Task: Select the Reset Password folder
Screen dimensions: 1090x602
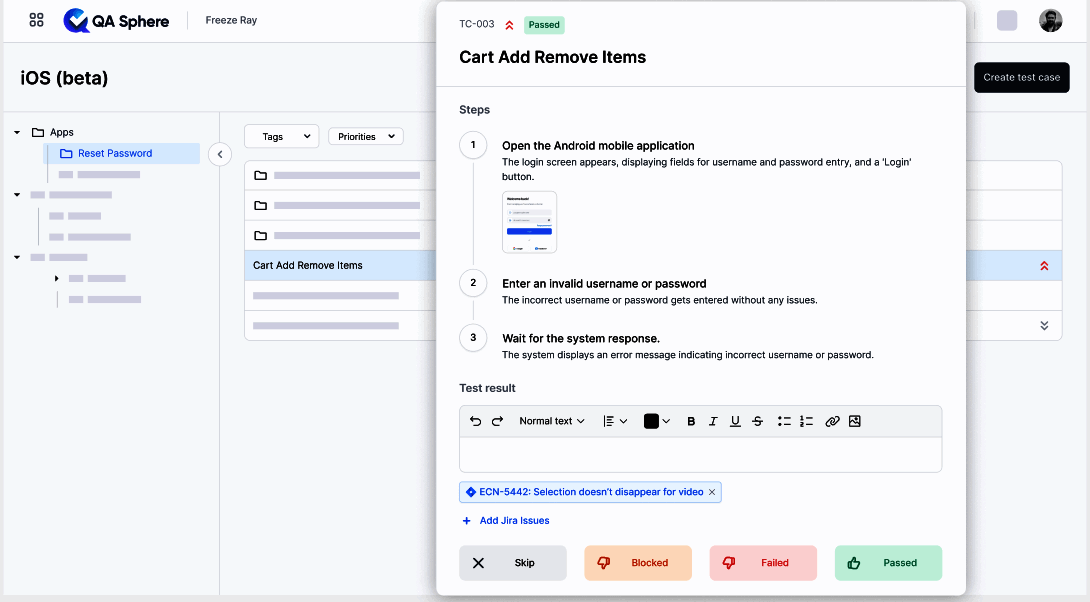Action: coord(113,153)
